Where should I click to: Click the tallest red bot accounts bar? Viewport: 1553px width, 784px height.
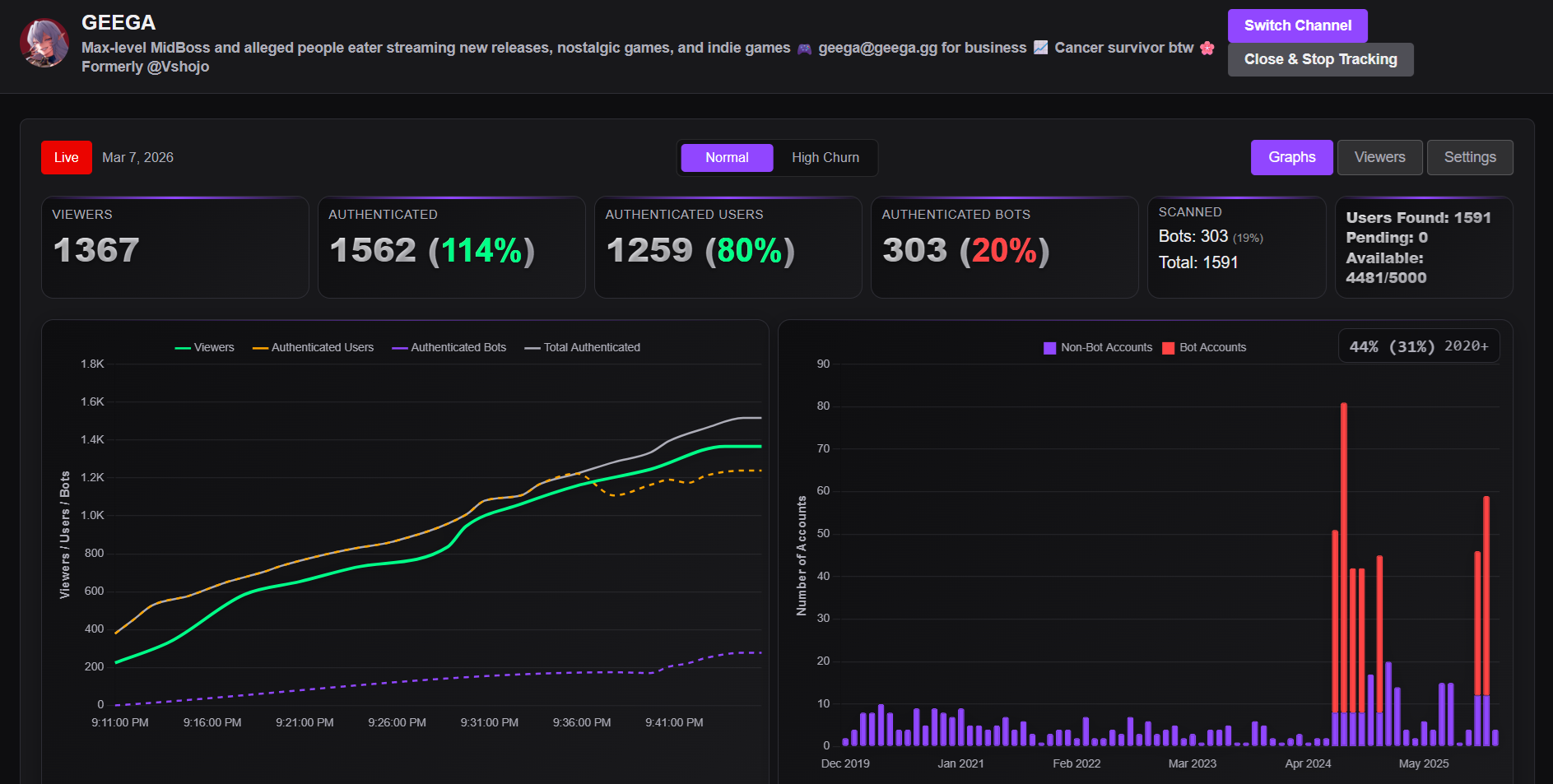(1344, 558)
